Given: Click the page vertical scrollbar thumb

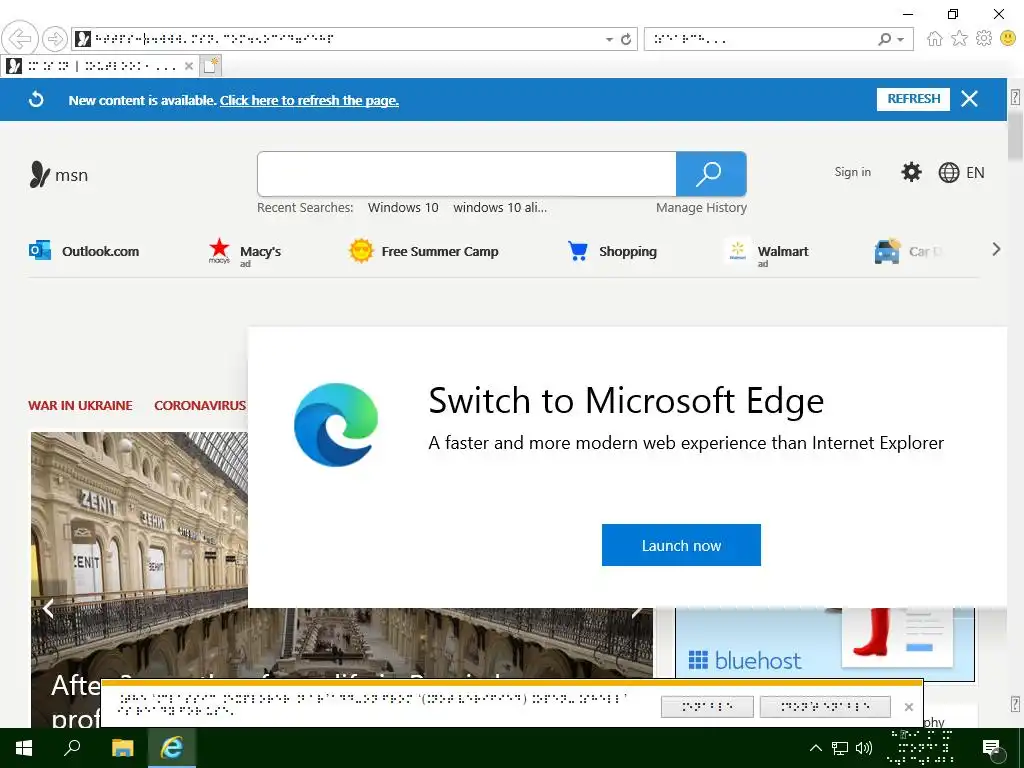Looking at the screenshot, I should 1015,135.
